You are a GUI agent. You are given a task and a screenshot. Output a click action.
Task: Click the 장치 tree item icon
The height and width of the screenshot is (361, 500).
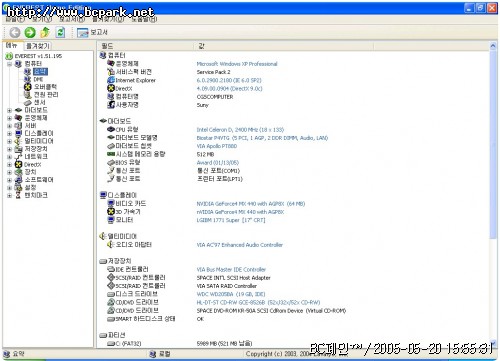point(19,172)
